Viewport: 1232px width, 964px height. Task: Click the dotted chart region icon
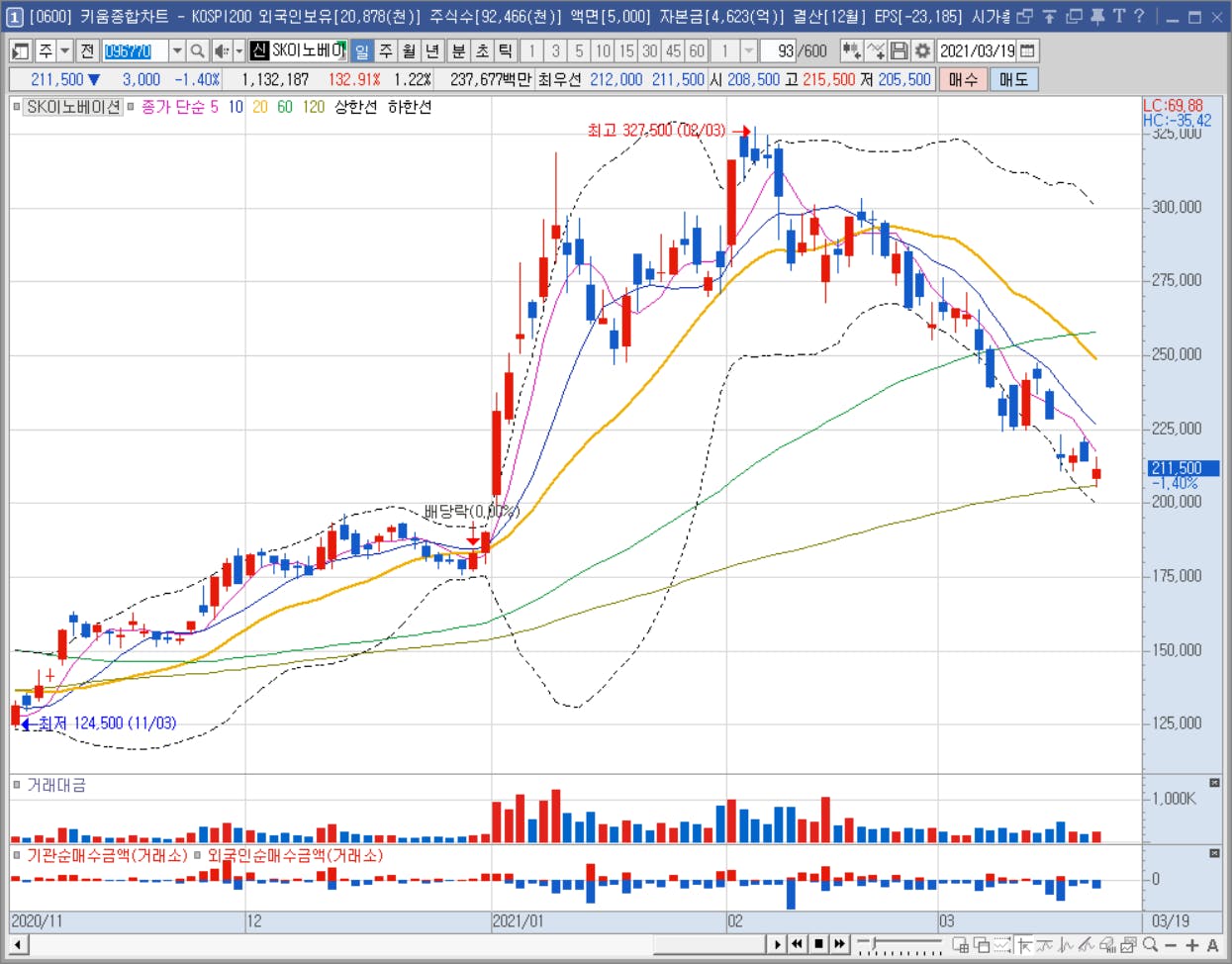pos(1001,945)
